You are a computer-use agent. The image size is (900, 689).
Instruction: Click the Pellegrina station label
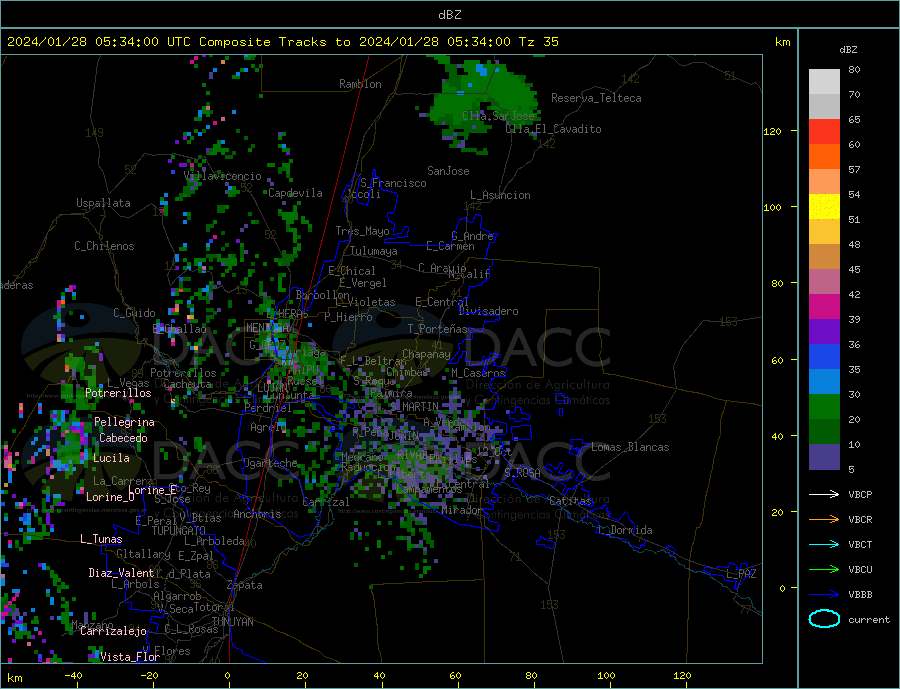(x=124, y=422)
